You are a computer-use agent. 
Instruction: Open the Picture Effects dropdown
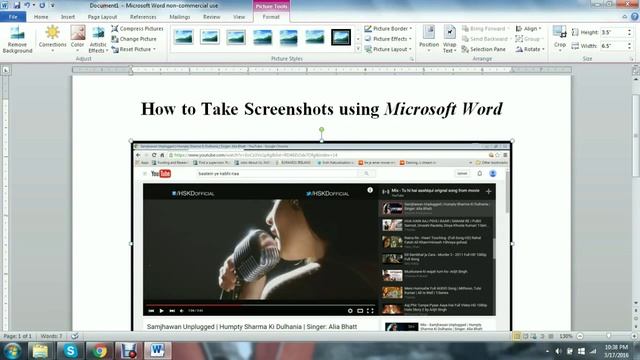pyautogui.click(x=388, y=39)
